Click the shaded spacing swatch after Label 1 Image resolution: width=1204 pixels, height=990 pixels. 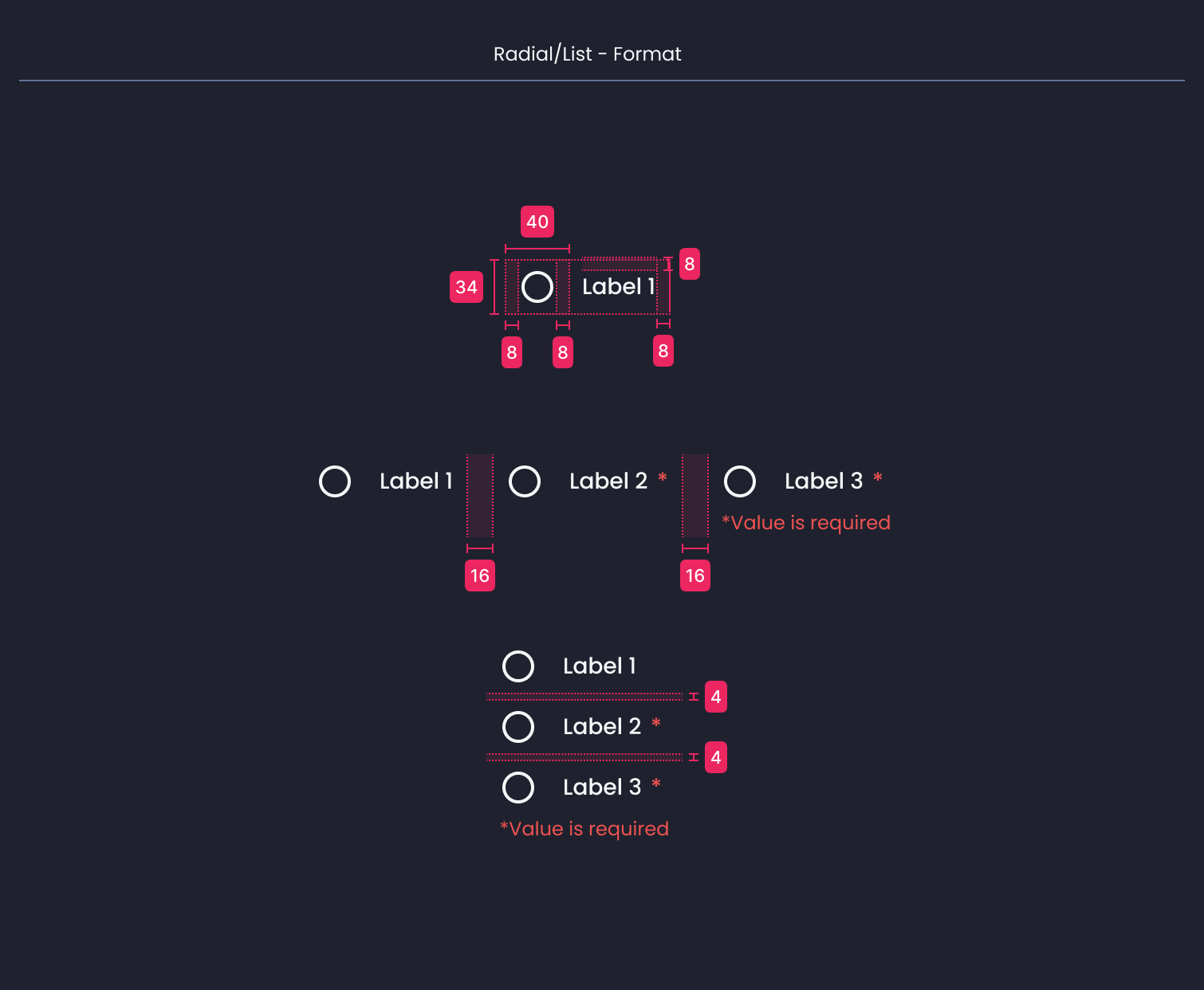click(480, 494)
